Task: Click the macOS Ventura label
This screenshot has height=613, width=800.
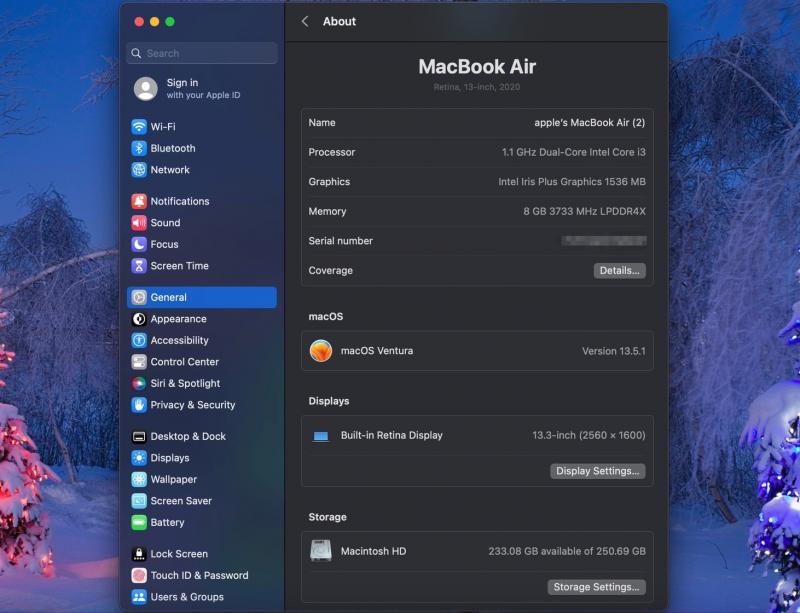Action: click(x=377, y=351)
